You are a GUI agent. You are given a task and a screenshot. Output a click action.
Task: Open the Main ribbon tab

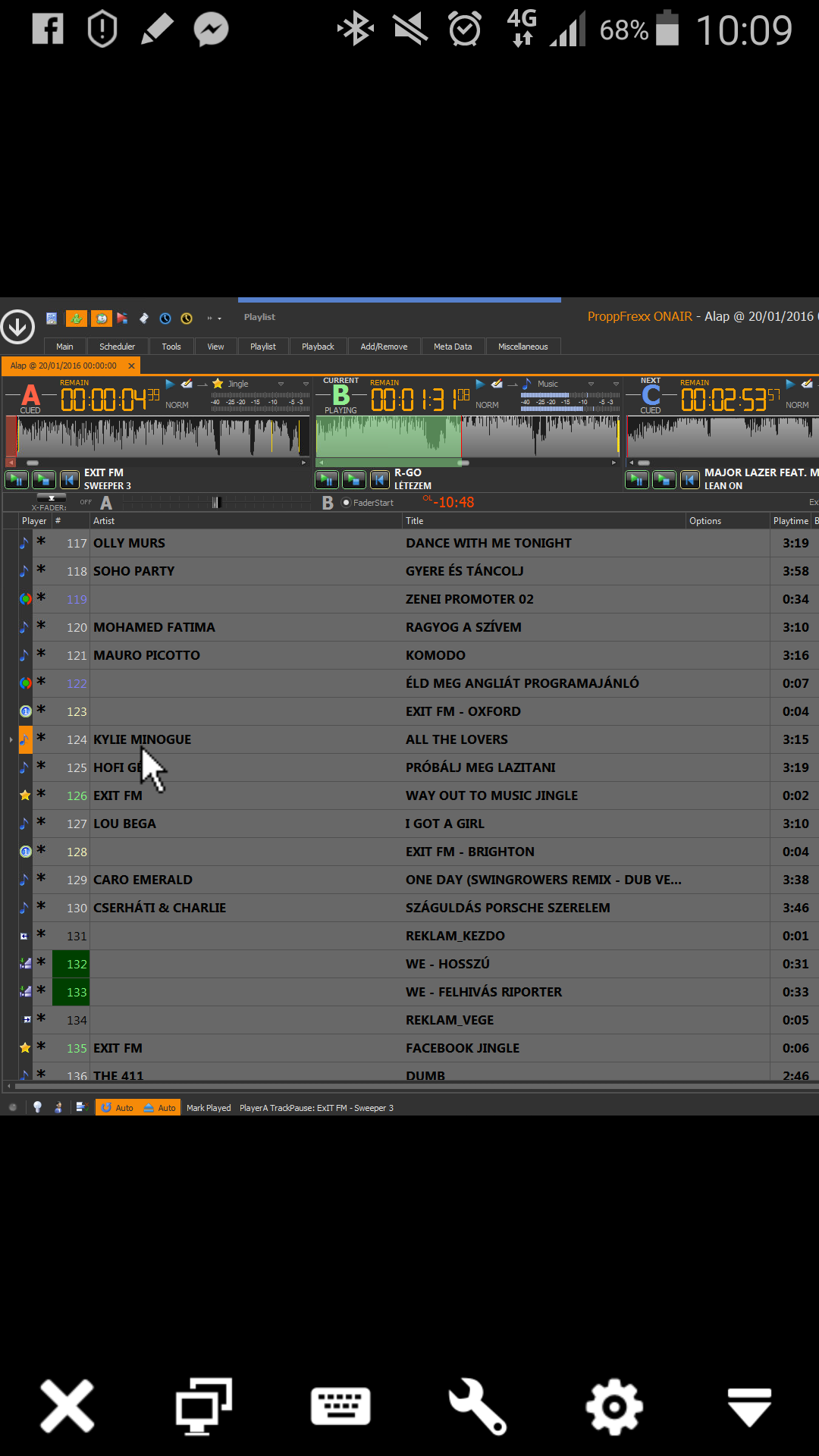tap(64, 347)
